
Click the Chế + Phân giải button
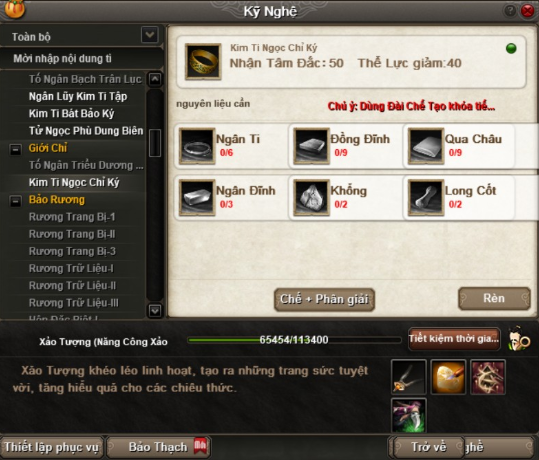click(x=324, y=299)
